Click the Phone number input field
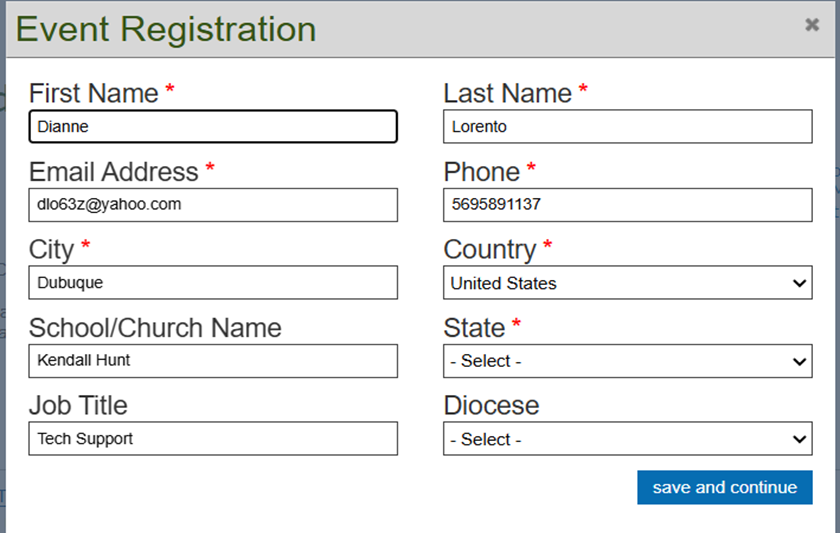 [627, 205]
